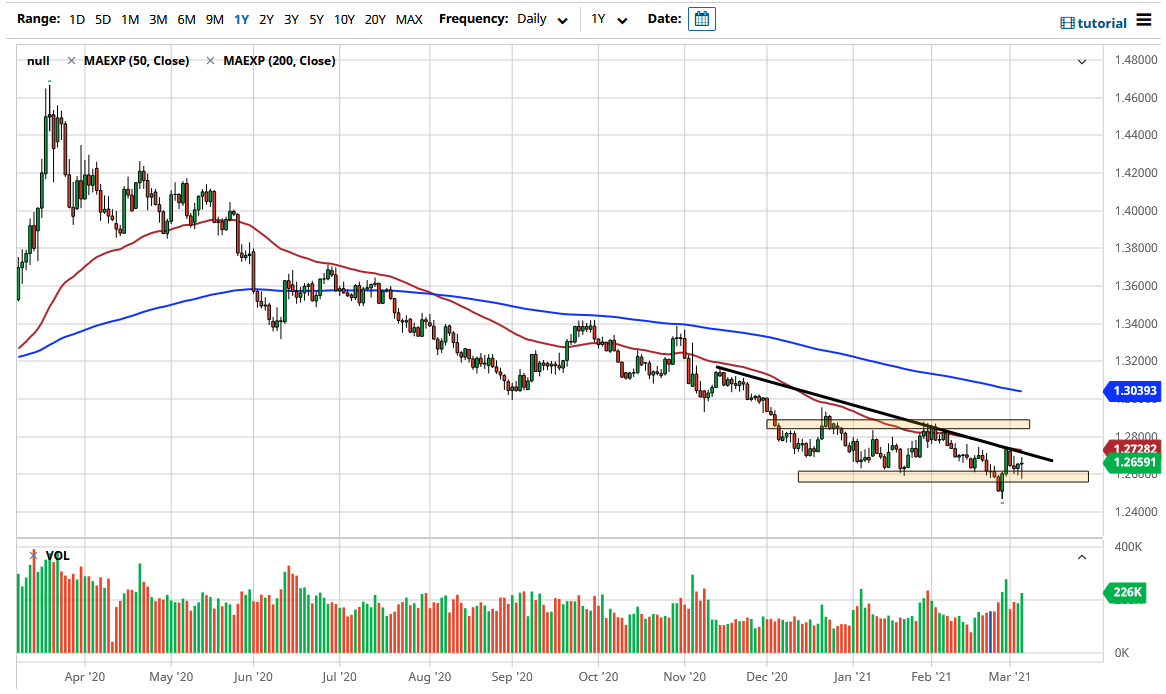Open the hamburger menu icon
Image resolution: width=1166 pixels, height=694 pixels.
pyautogui.click(x=1145, y=21)
